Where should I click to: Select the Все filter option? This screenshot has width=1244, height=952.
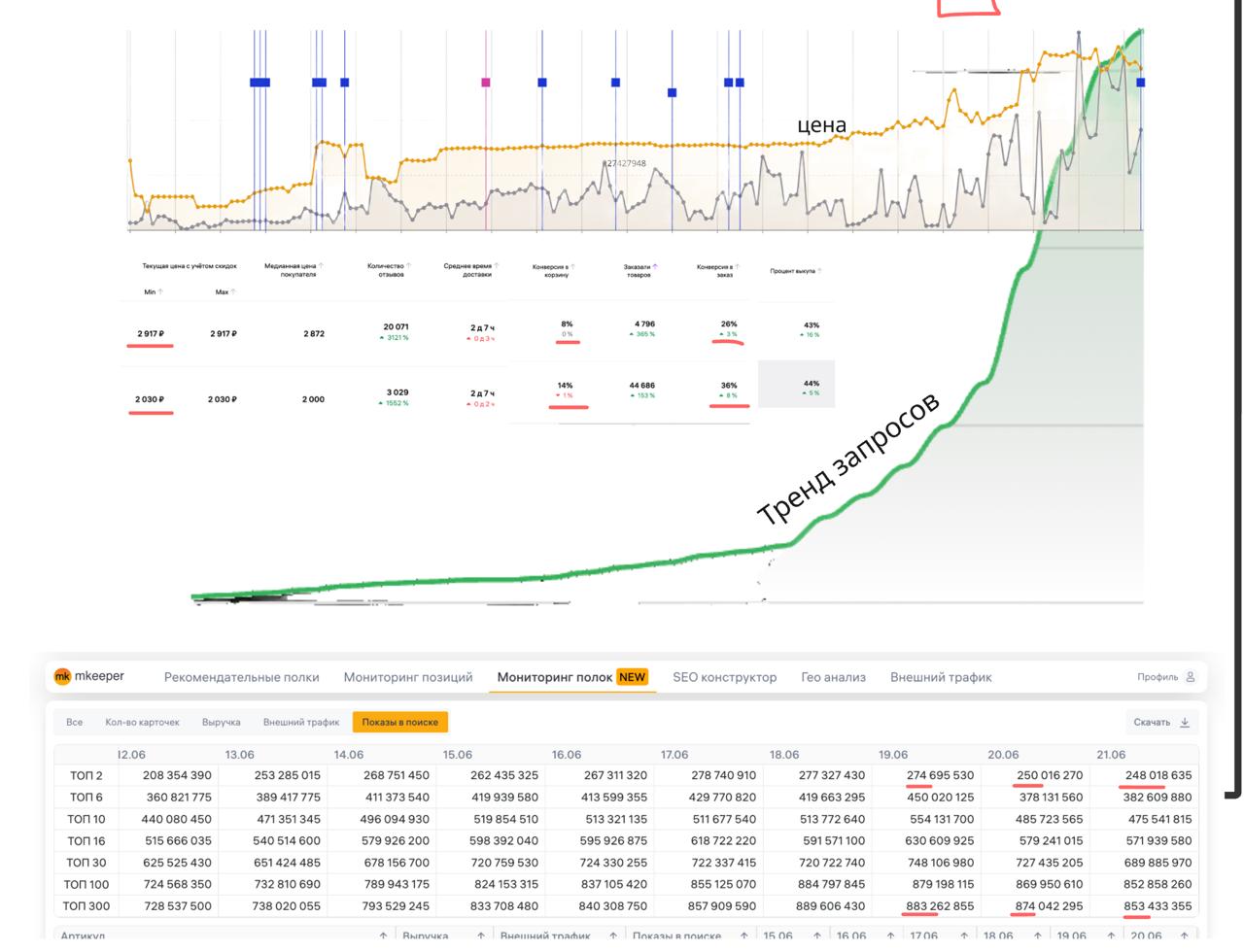click(x=74, y=722)
